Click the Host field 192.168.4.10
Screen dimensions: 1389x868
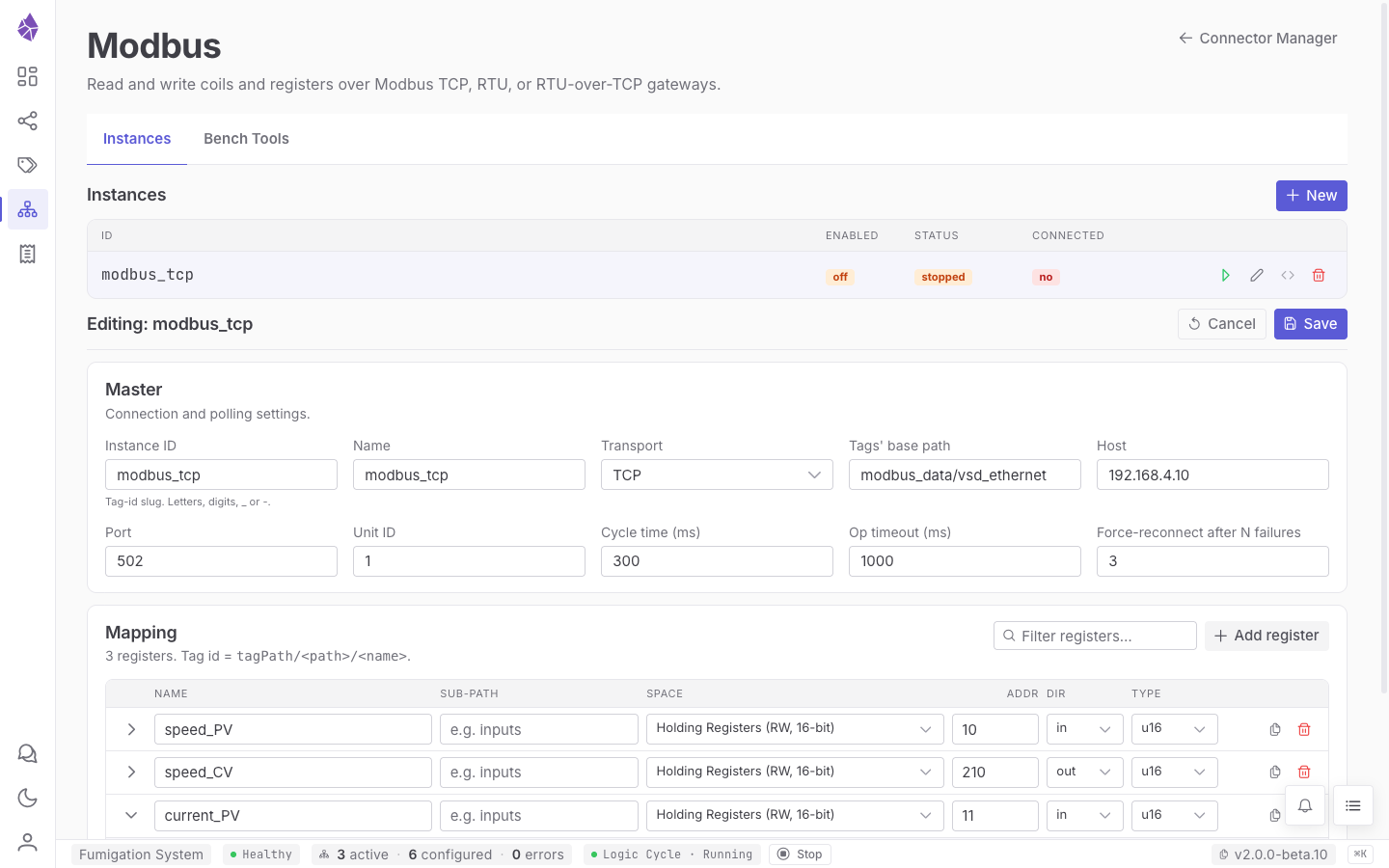(x=1212, y=475)
